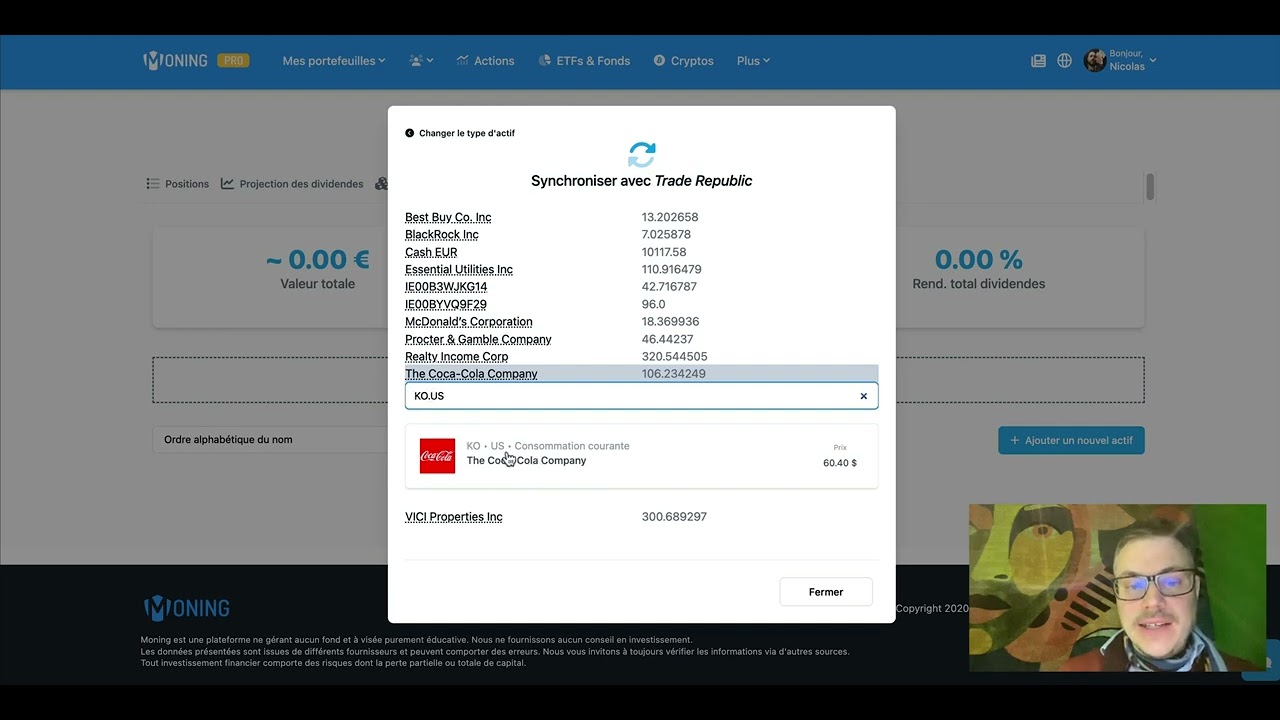Click the quantity 110.916479

[x=672, y=270]
